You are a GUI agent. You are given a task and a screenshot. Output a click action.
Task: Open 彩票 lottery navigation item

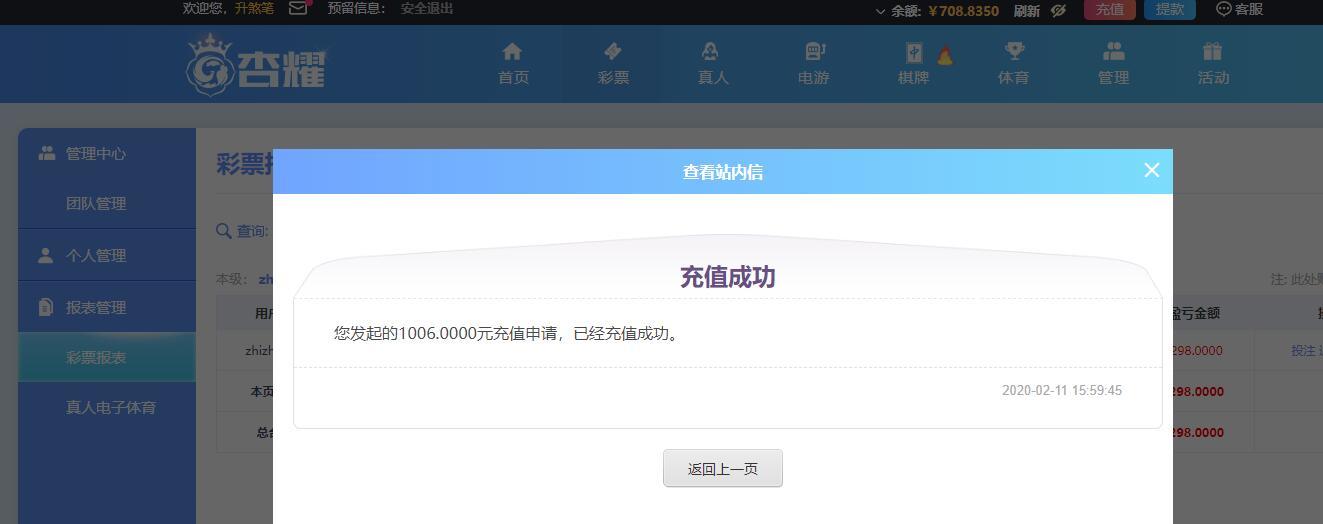coord(613,63)
